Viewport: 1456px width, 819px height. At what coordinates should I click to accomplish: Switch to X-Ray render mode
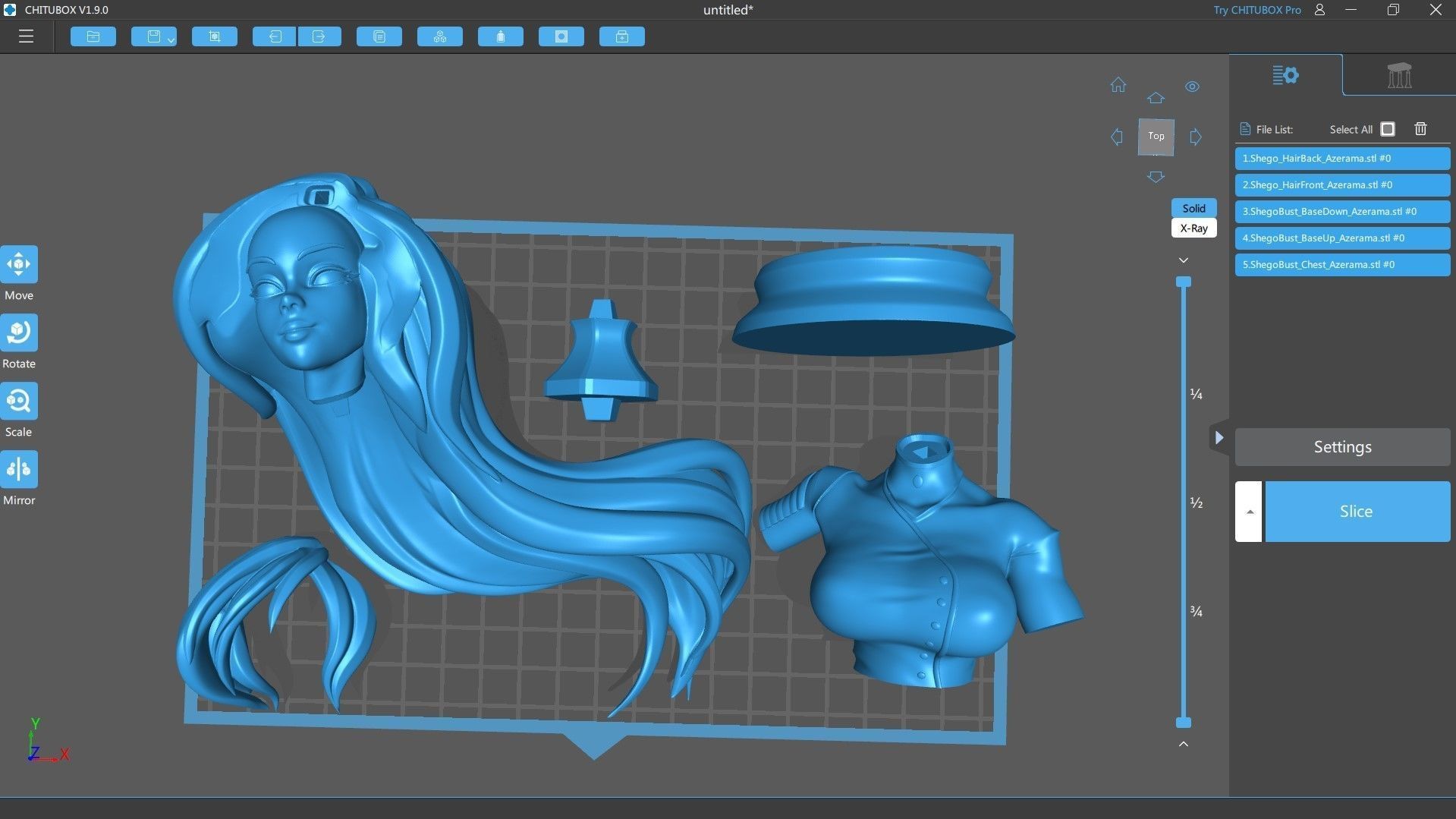(1193, 228)
